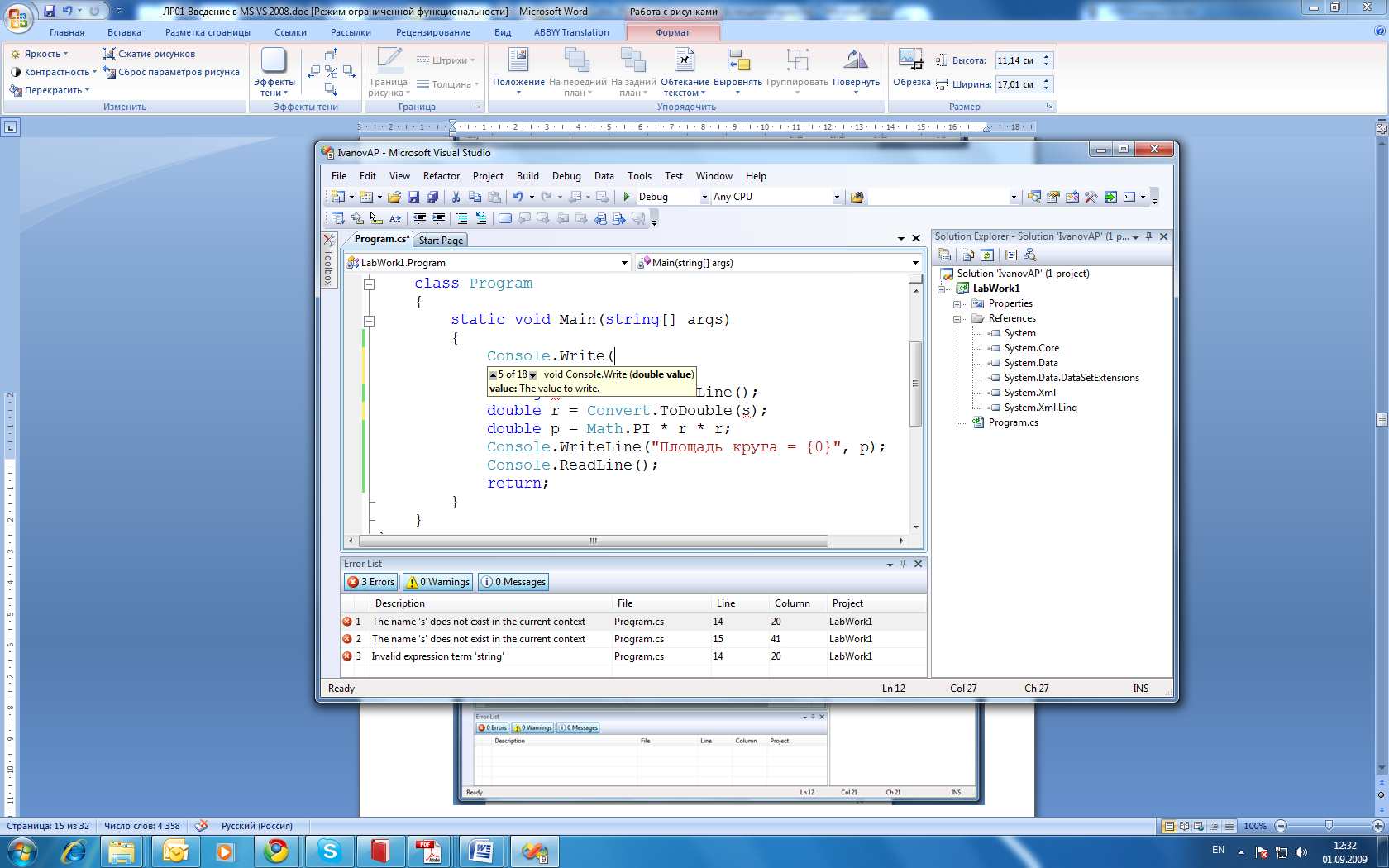Click the EN input language indicator
1389x868 pixels.
(x=1218, y=850)
